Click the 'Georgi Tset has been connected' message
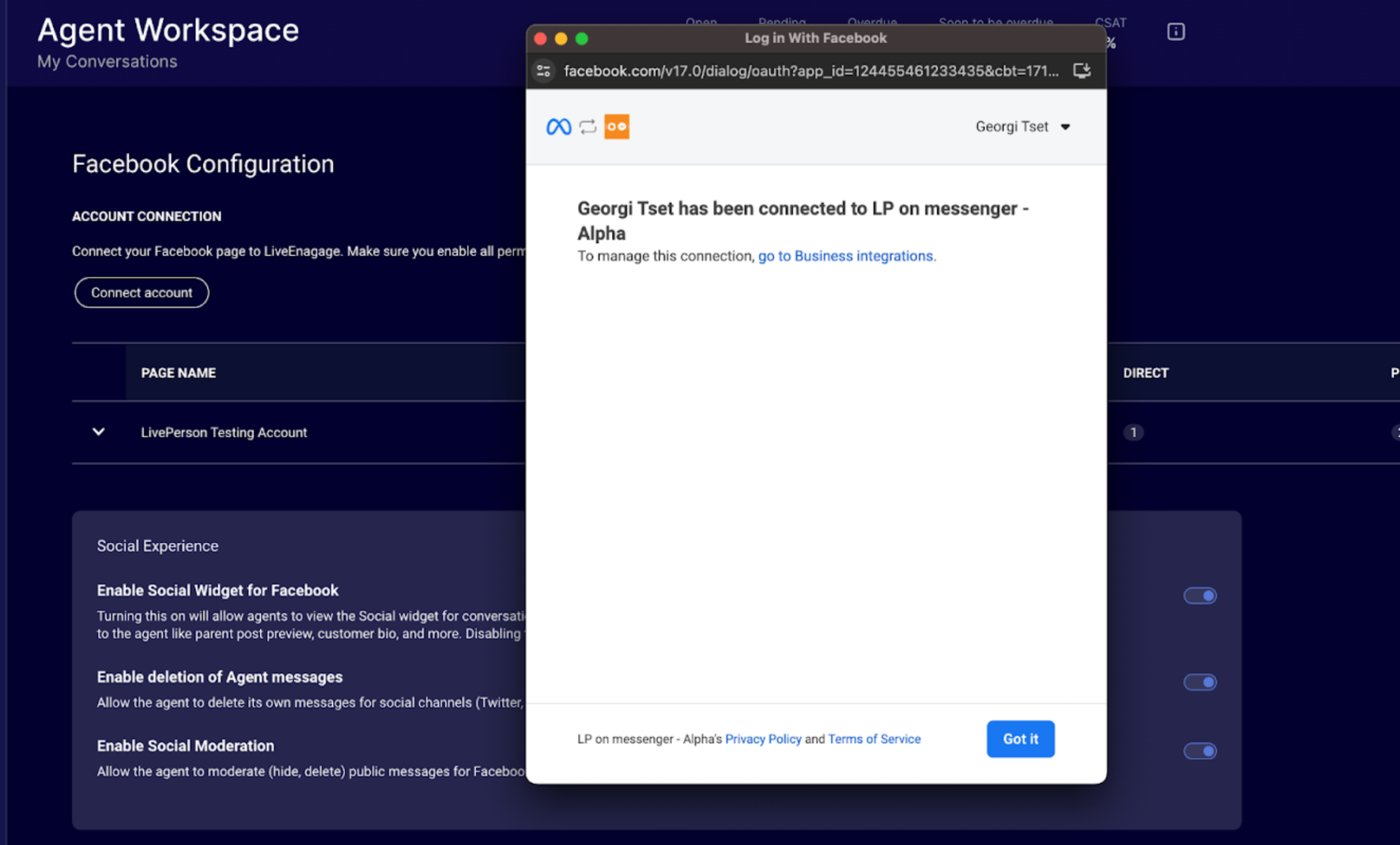 click(803, 220)
